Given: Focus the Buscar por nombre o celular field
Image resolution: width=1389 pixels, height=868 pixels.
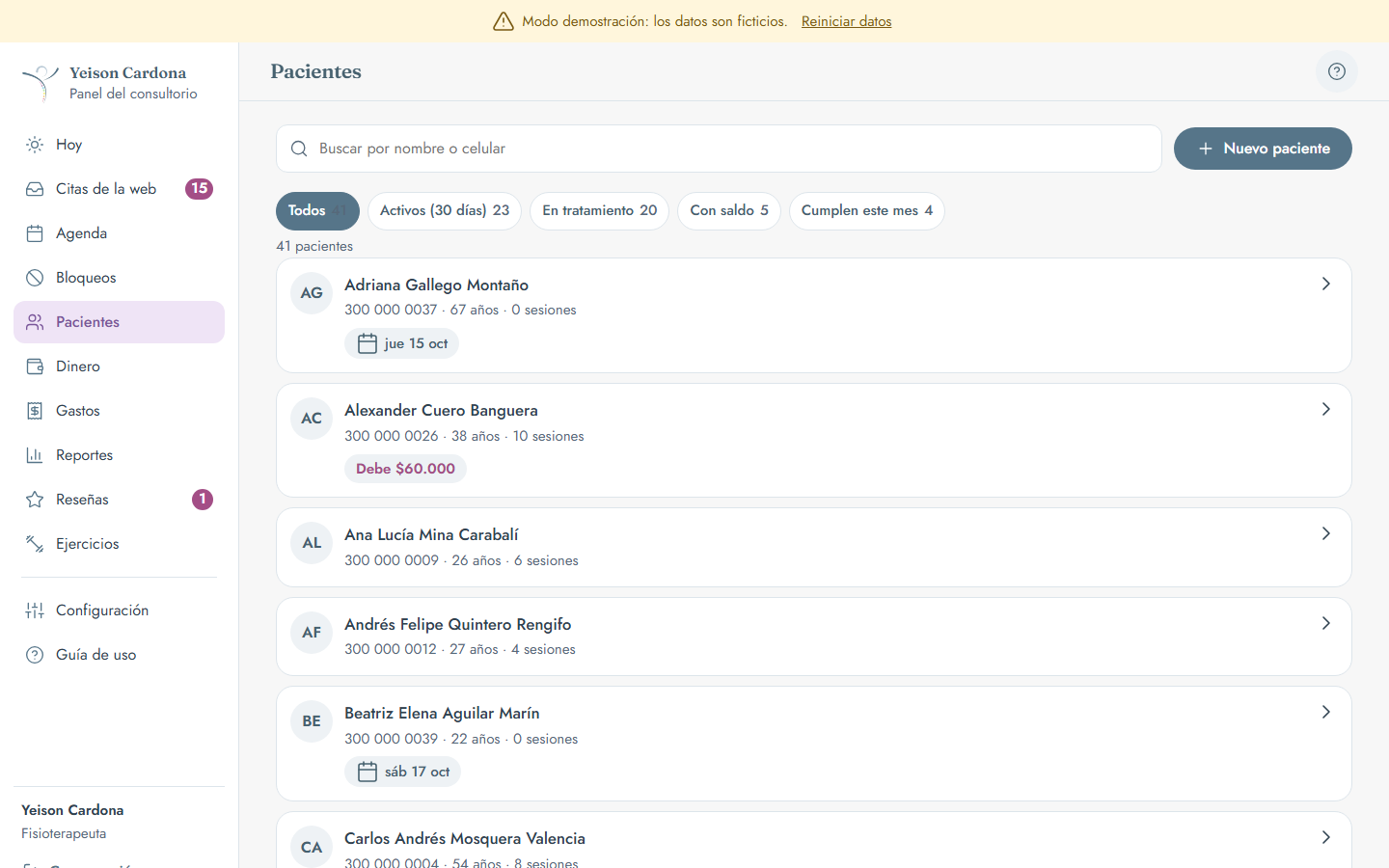Looking at the screenshot, I should pos(719,149).
